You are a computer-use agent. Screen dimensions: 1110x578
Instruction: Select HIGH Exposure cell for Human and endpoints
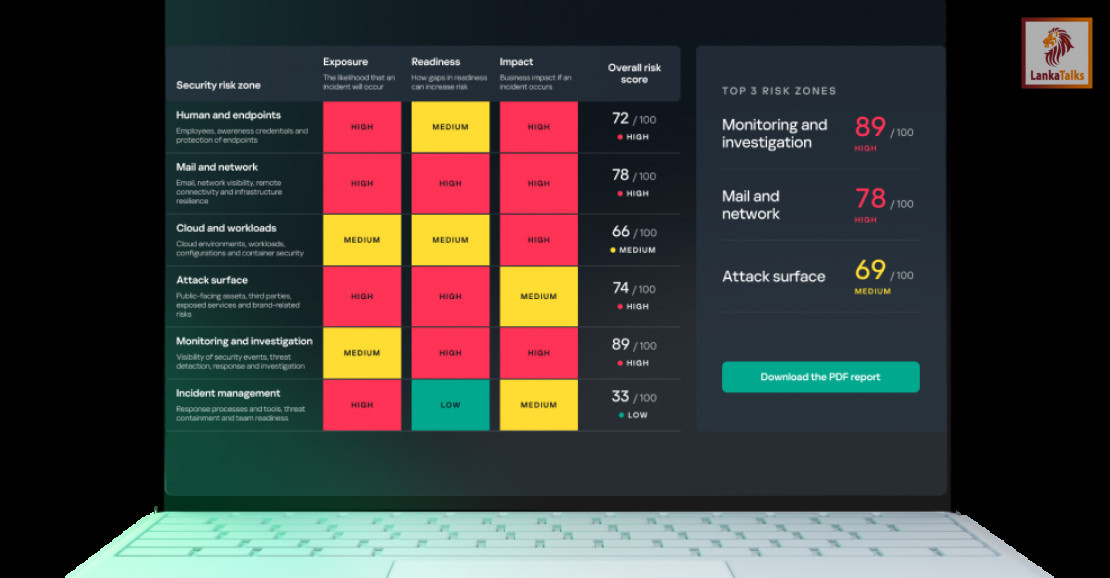point(362,127)
